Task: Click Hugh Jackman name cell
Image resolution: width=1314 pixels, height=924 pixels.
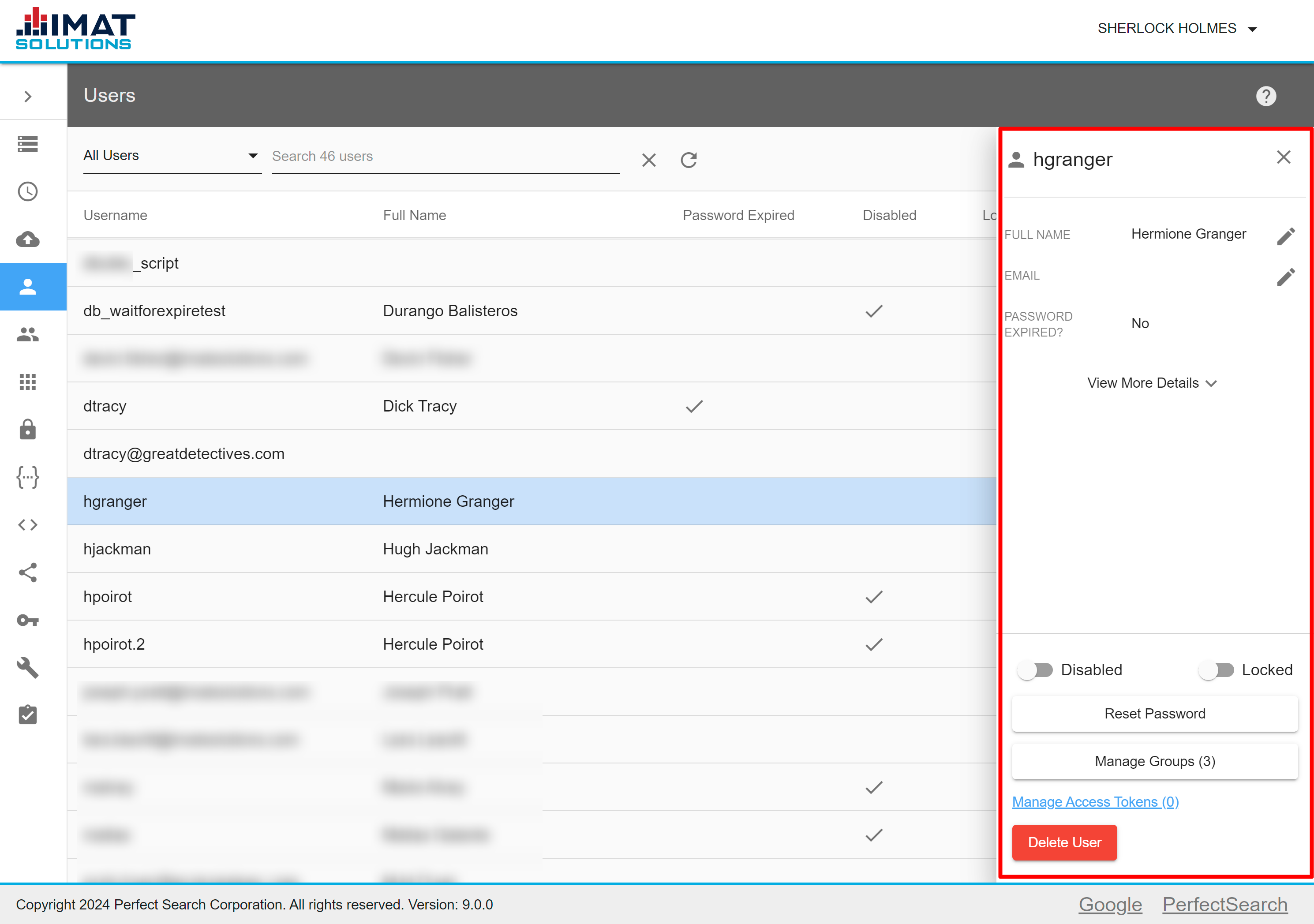Action: point(435,549)
